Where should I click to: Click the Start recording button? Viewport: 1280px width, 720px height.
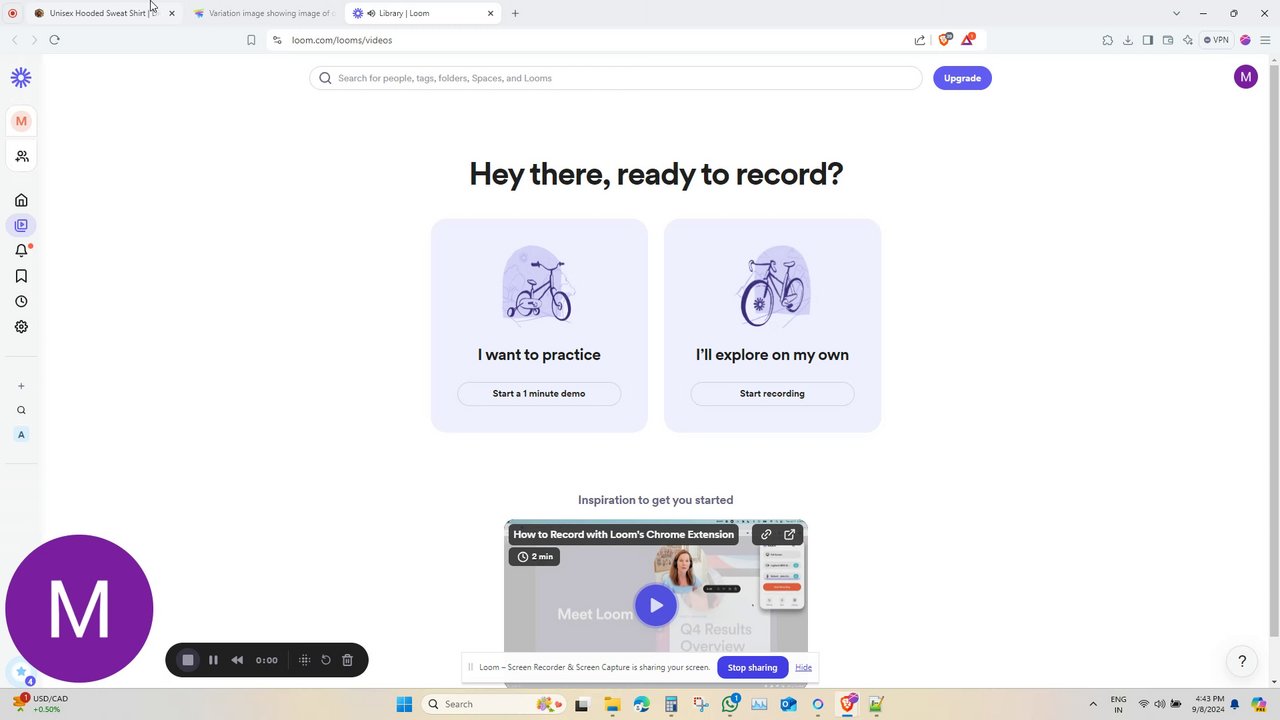(772, 393)
